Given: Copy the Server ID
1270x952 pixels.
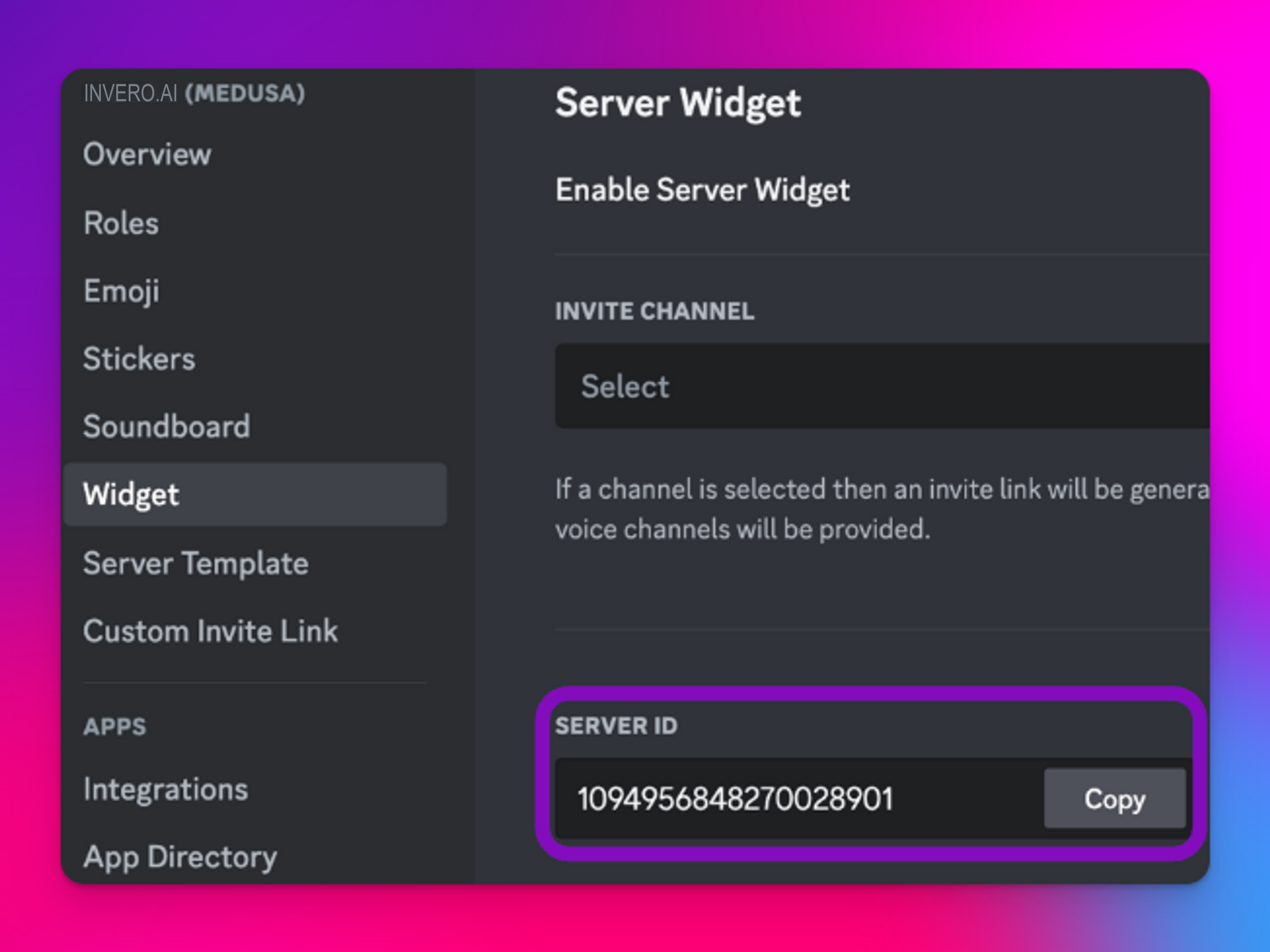Looking at the screenshot, I should tap(1114, 798).
